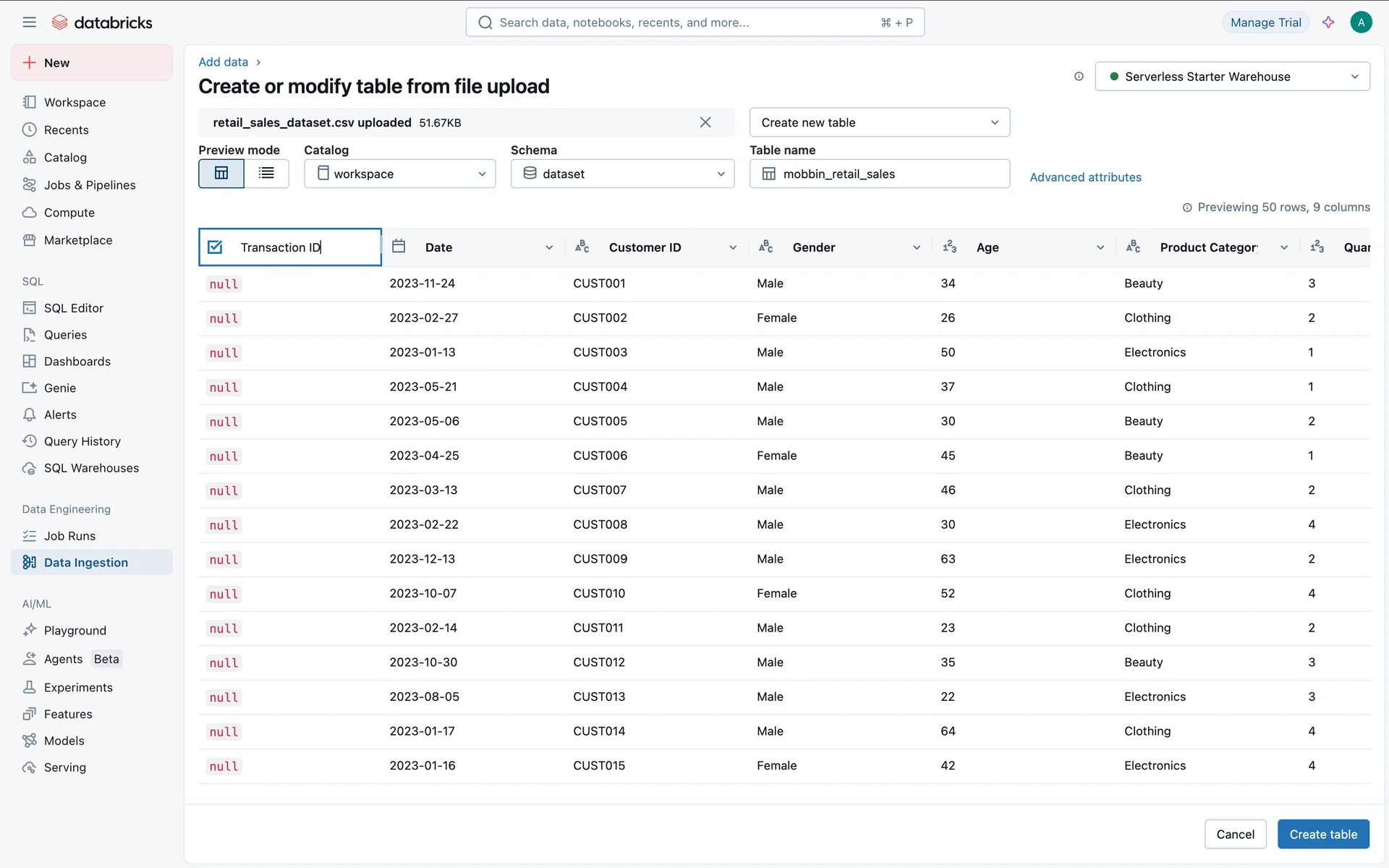Viewport: 1389px width, 868px height.
Task: Click the Table name input field
Action: point(890,174)
